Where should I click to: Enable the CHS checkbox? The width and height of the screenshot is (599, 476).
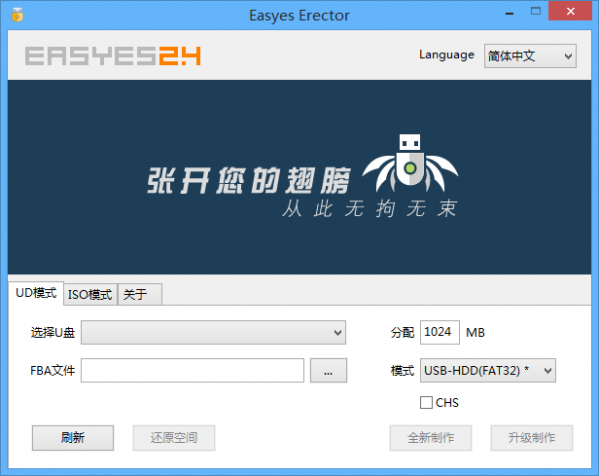(426, 402)
